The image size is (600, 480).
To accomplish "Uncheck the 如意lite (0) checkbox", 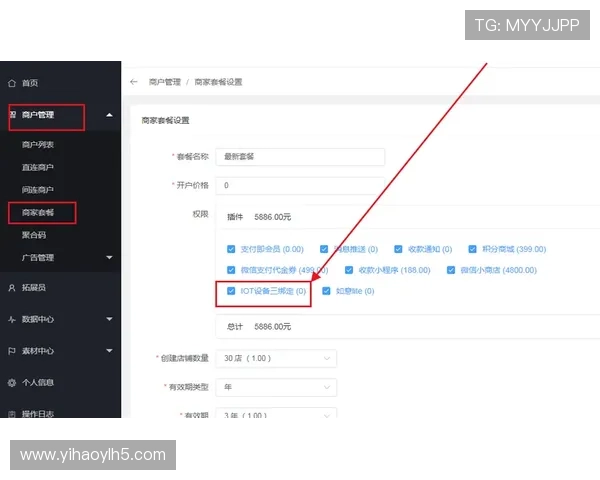I will click(x=326, y=291).
